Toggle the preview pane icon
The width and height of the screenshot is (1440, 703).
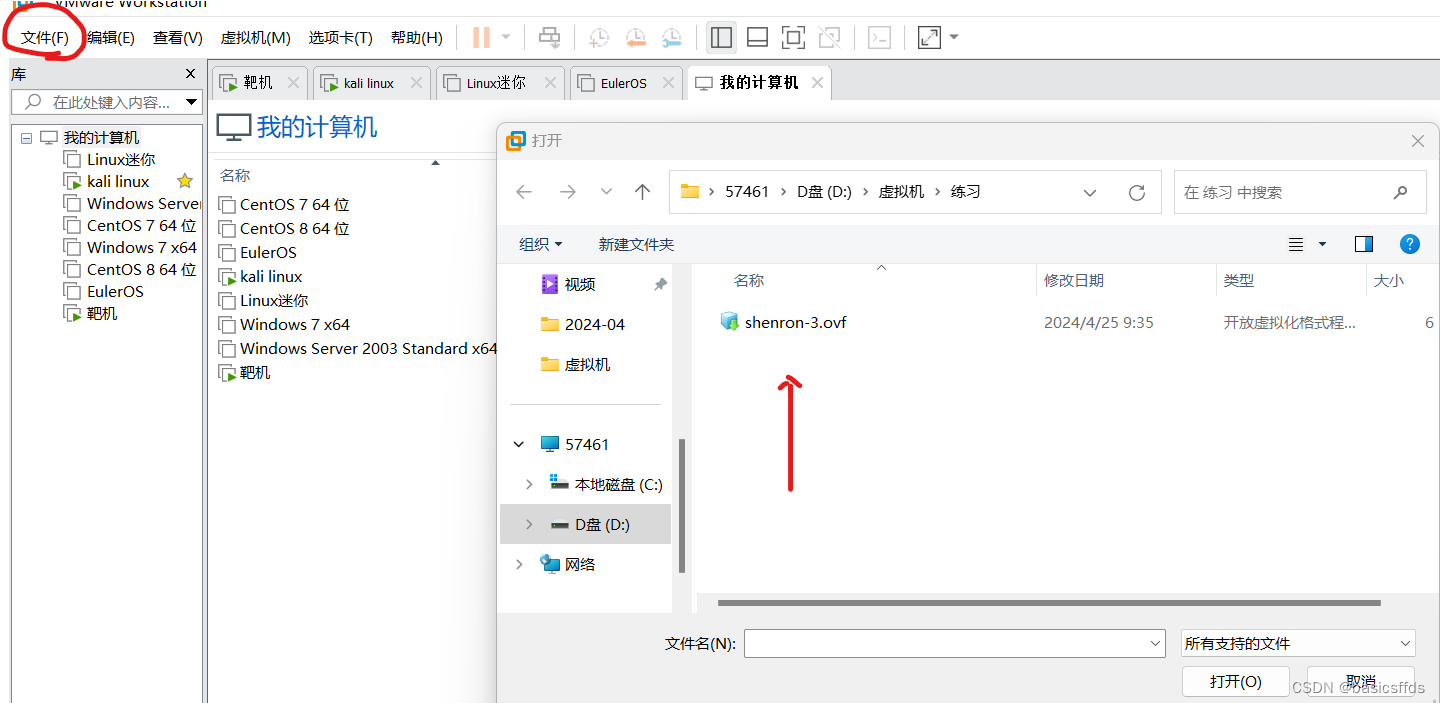coord(1364,244)
